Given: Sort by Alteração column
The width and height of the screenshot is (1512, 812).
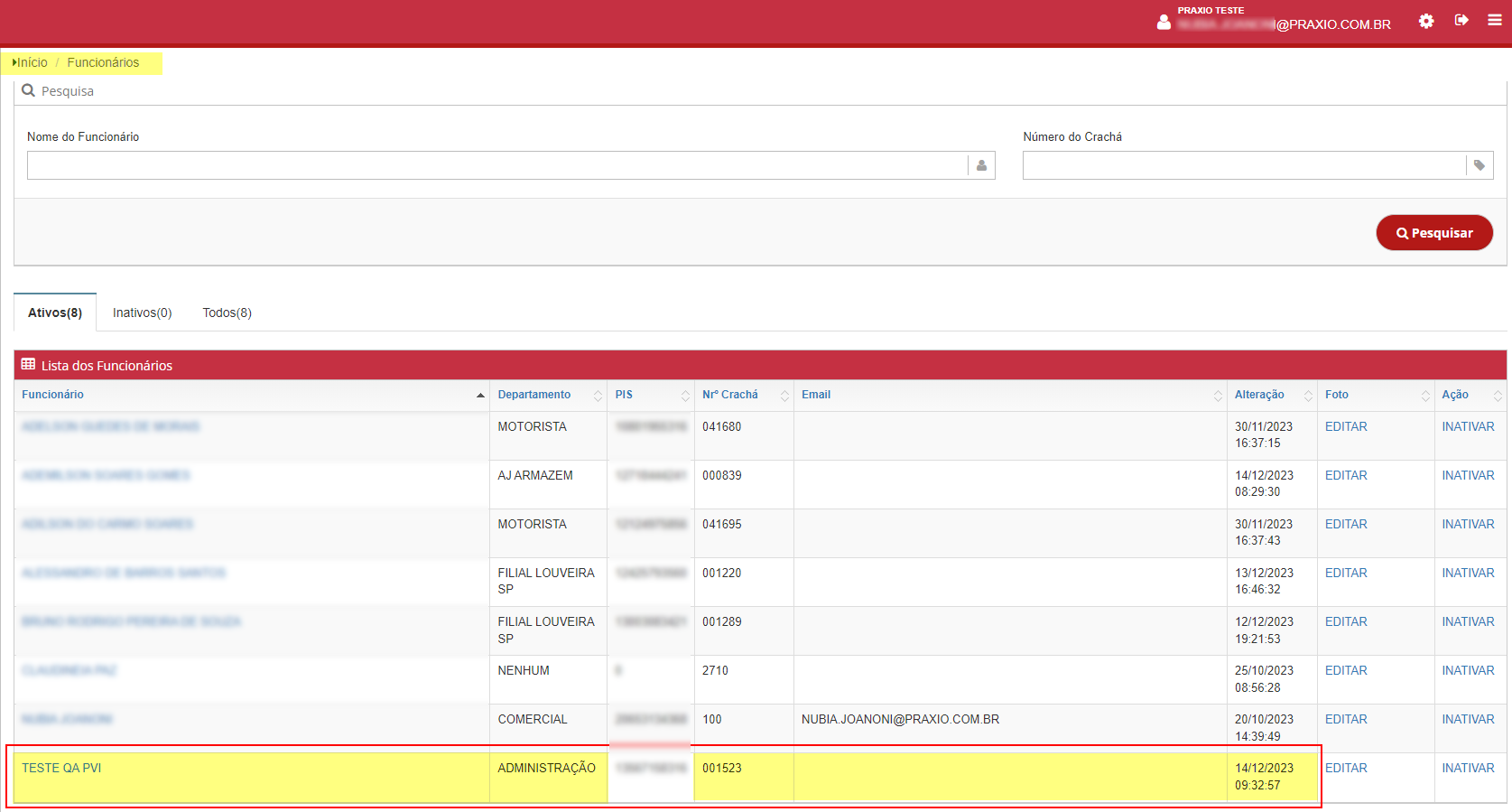Looking at the screenshot, I should click(1272, 395).
